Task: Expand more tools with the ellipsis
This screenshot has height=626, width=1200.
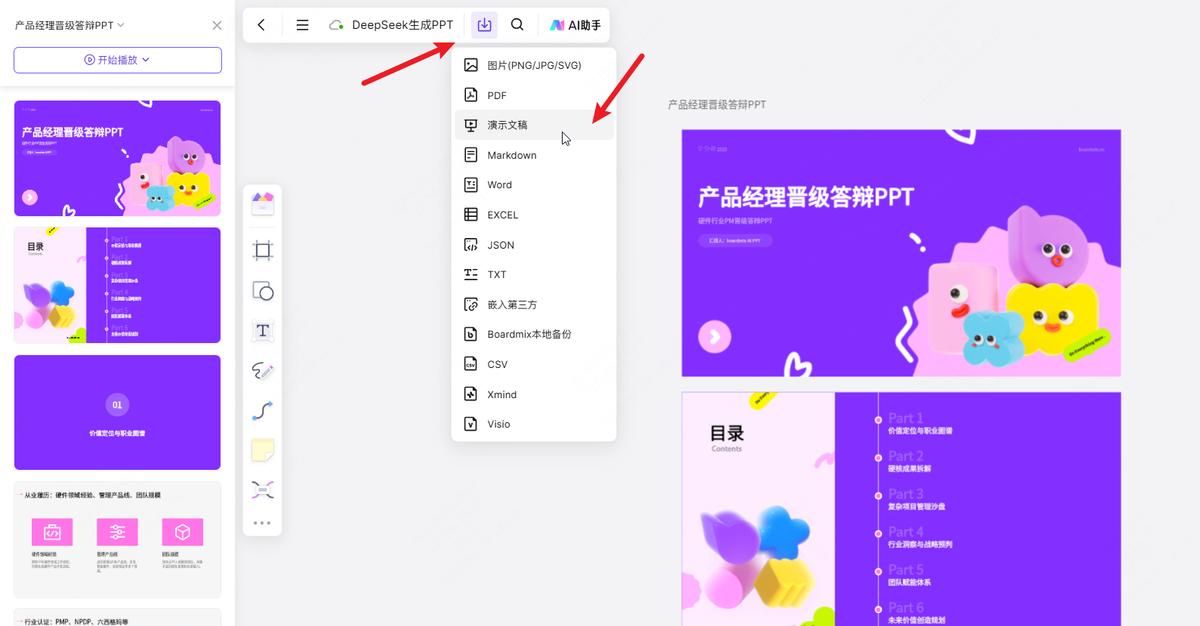Action: point(262,522)
